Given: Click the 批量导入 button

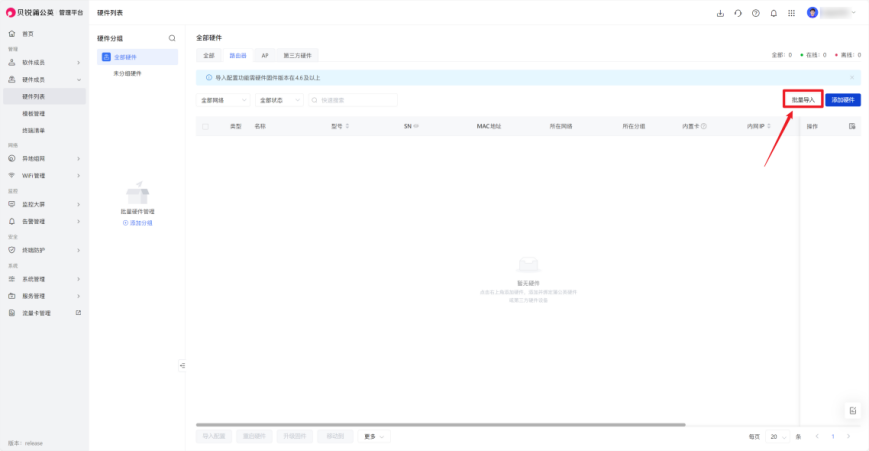Looking at the screenshot, I should click(x=802, y=100).
